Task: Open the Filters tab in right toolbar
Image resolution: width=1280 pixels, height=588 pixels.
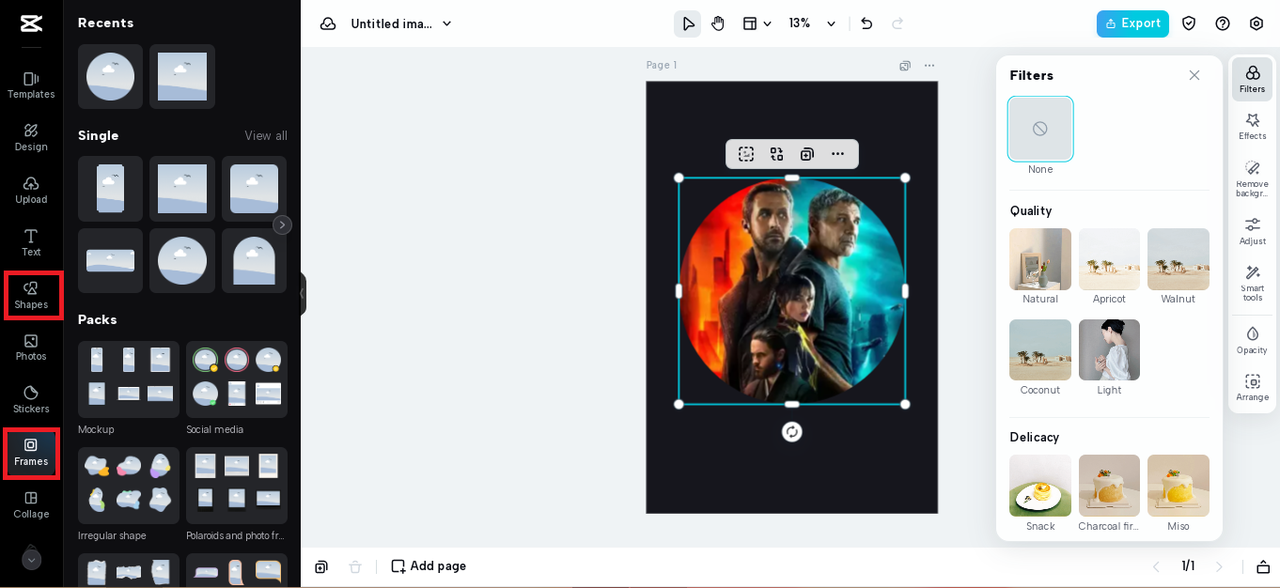Action: coord(1252,79)
